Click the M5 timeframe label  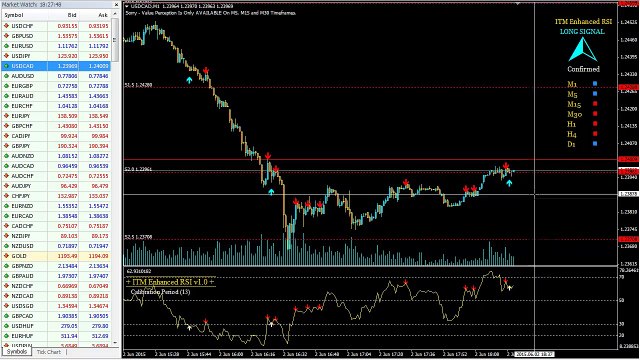[572, 94]
